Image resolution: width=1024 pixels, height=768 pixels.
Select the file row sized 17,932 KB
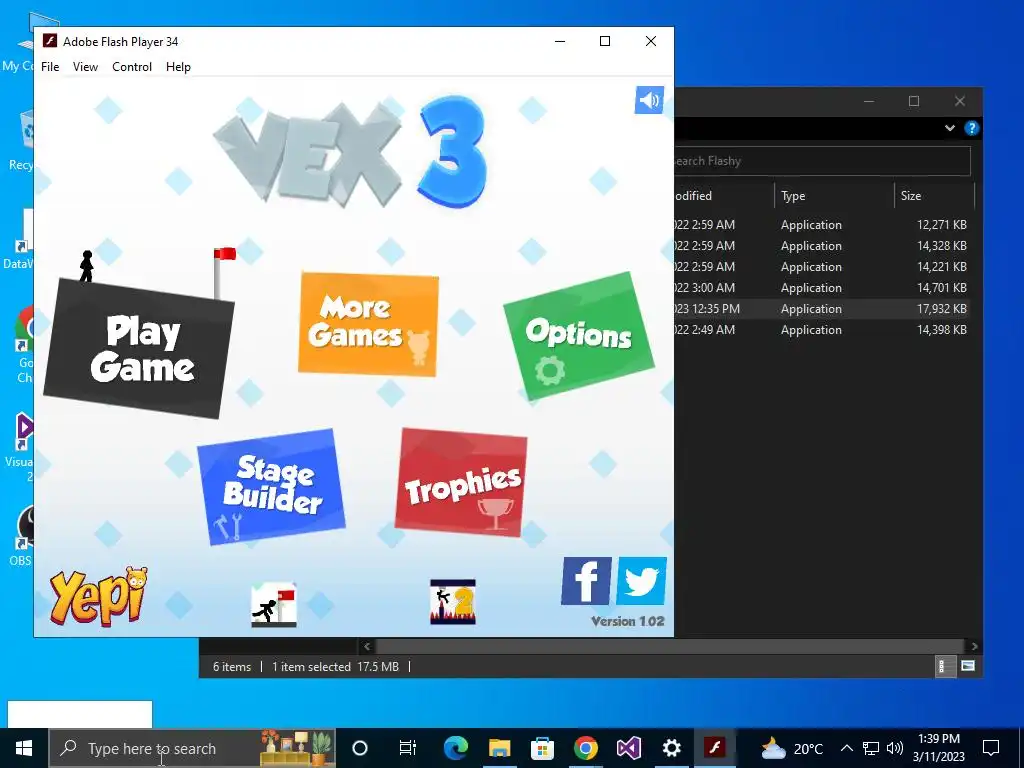(822, 308)
